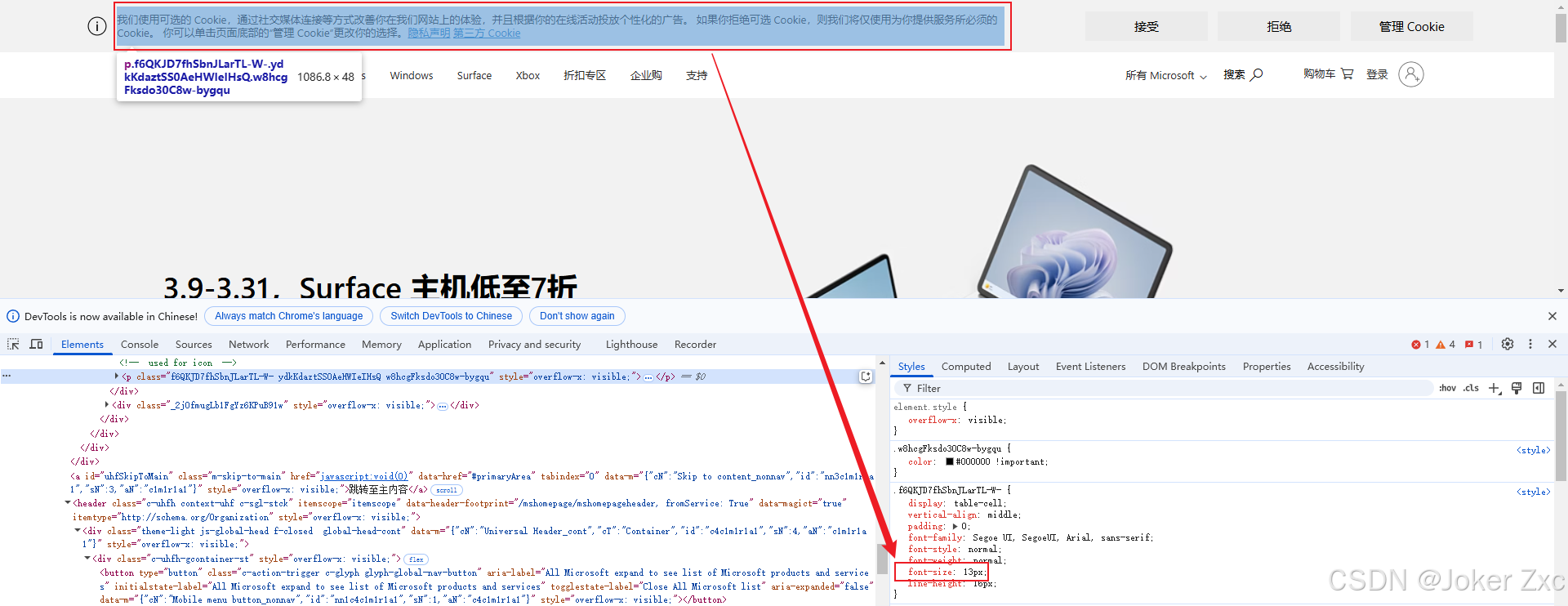Expand the _2j0fmugLb1 div node
The width and height of the screenshot is (1568, 606).
point(107,405)
